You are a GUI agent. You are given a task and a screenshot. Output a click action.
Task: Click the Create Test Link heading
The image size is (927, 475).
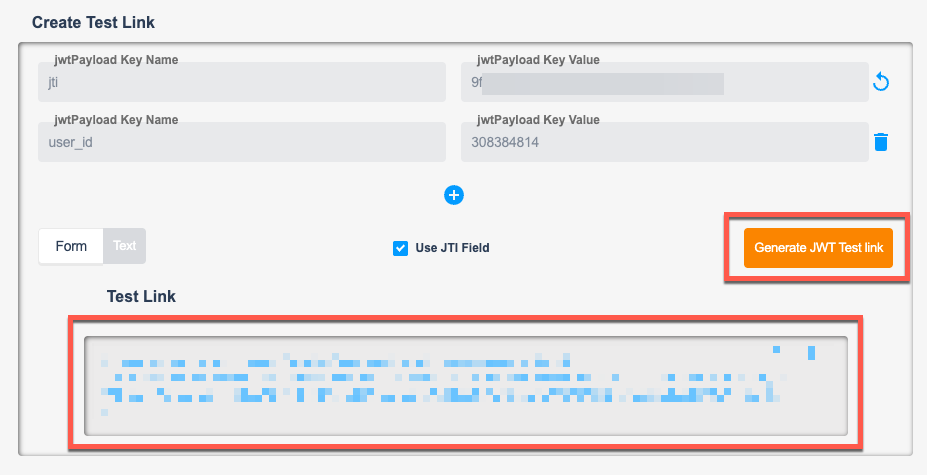[x=93, y=22]
